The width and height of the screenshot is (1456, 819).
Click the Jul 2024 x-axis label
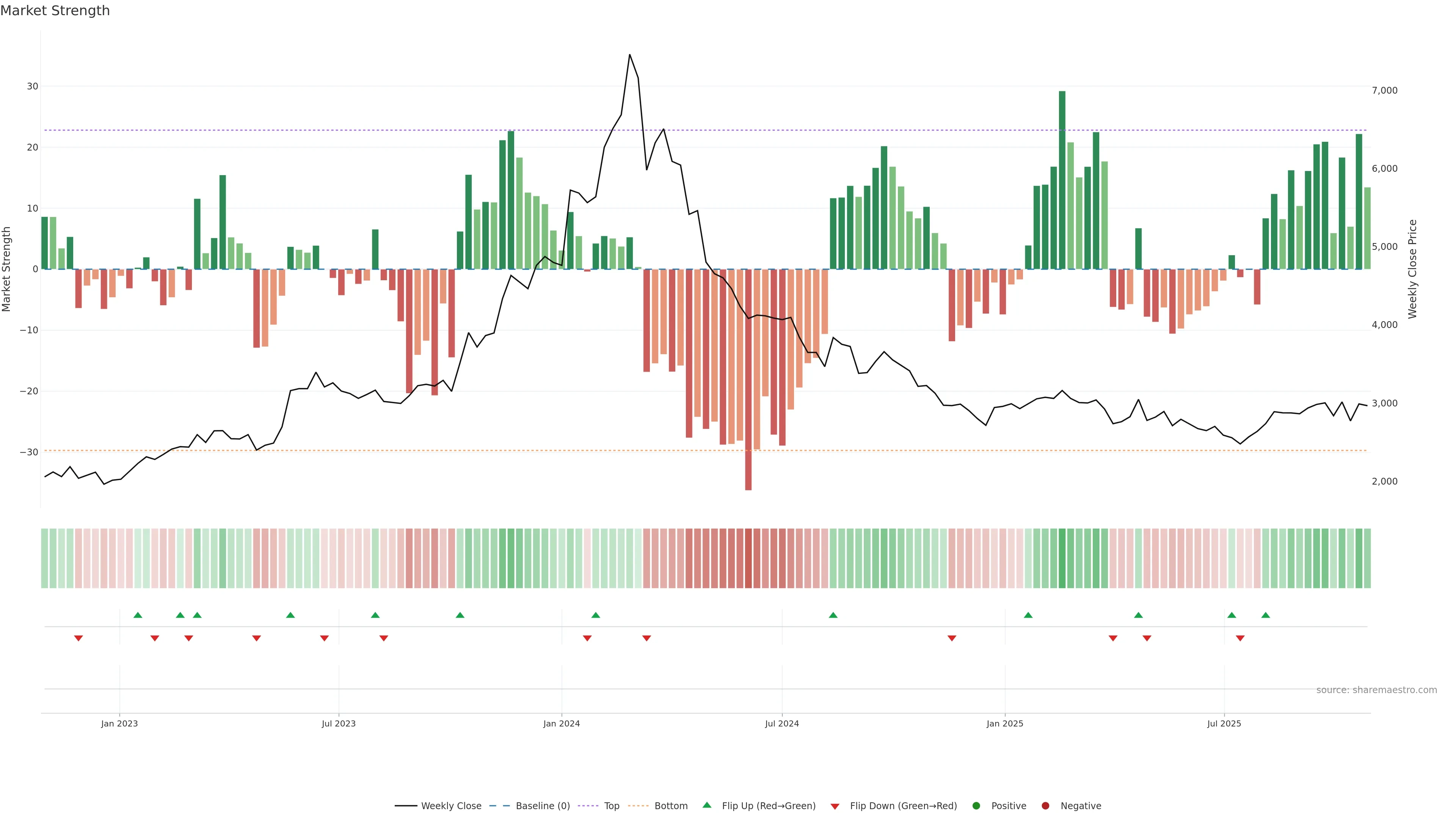point(782,723)
